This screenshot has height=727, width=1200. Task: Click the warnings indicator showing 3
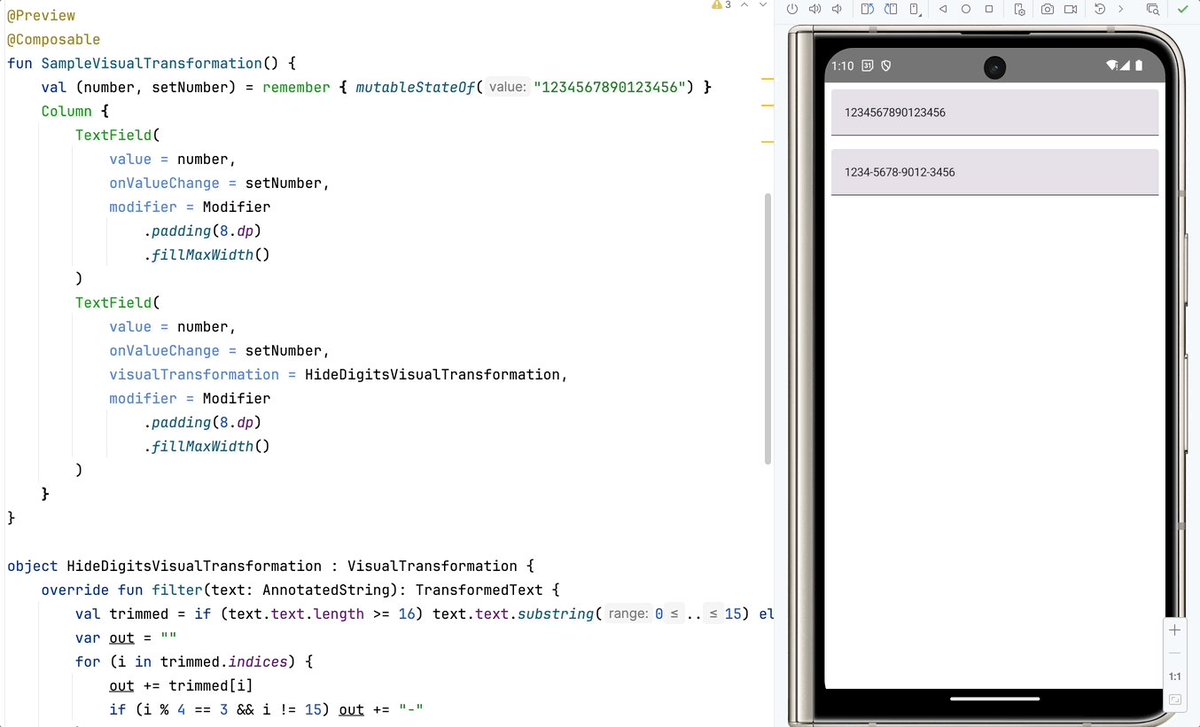pyautogui.click(x=721, y=6)
